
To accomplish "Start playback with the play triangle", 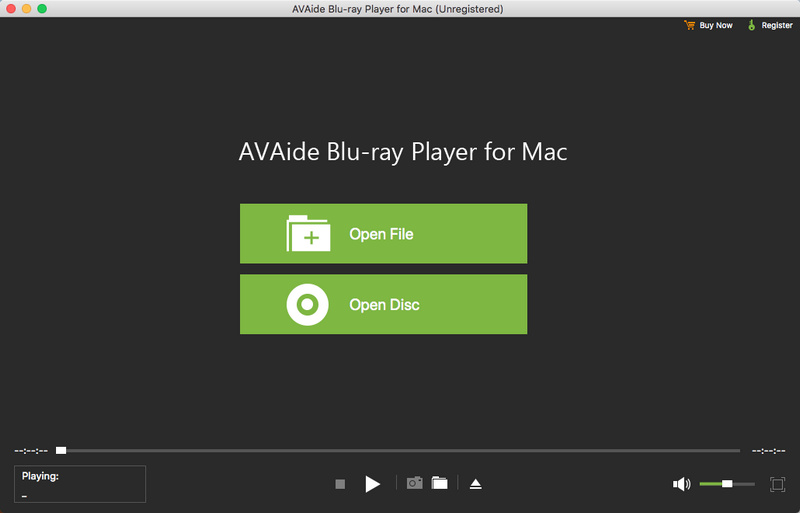I will point(372,483).
